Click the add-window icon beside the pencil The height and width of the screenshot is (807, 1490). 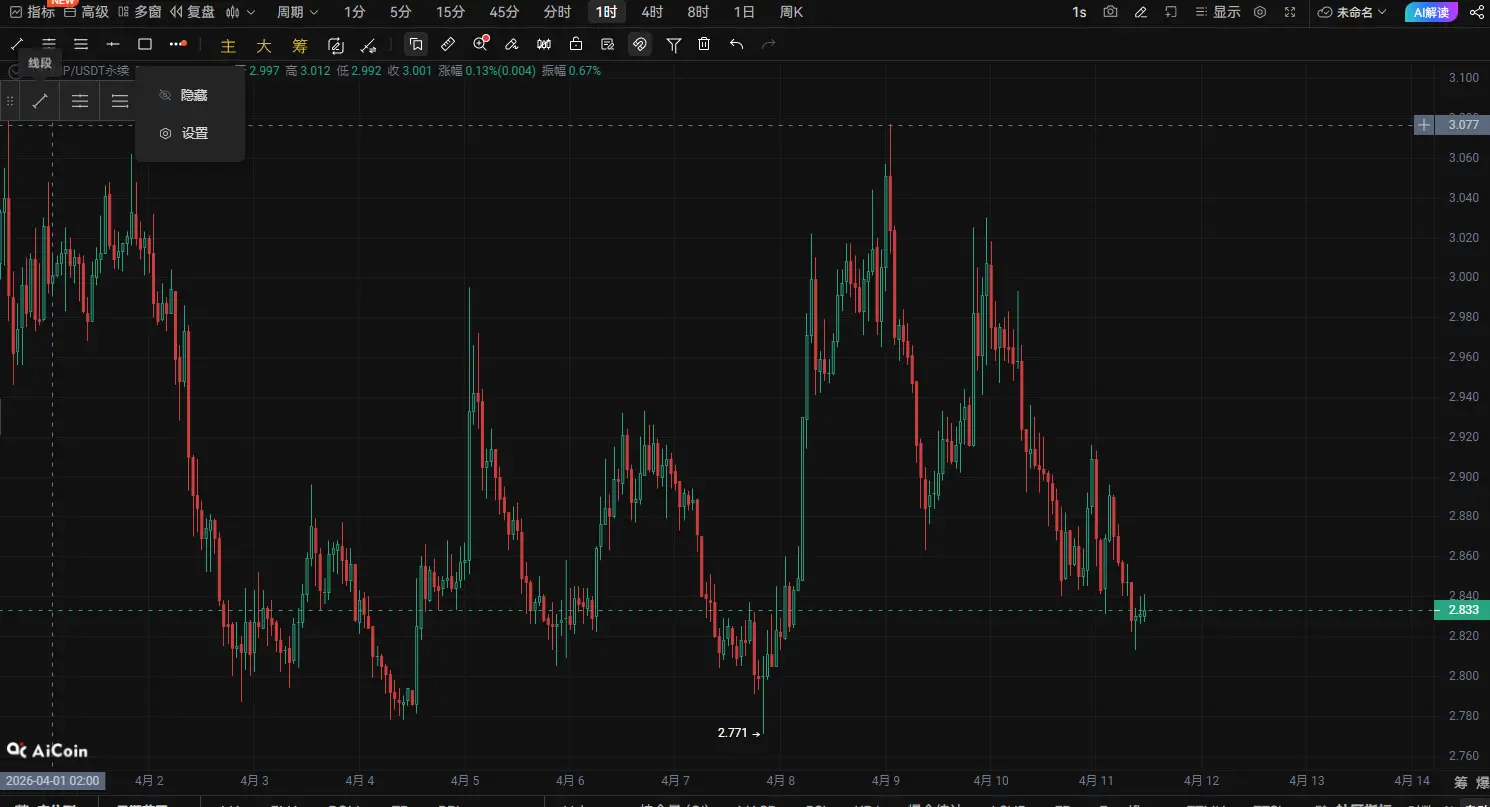pos(1171,12)
